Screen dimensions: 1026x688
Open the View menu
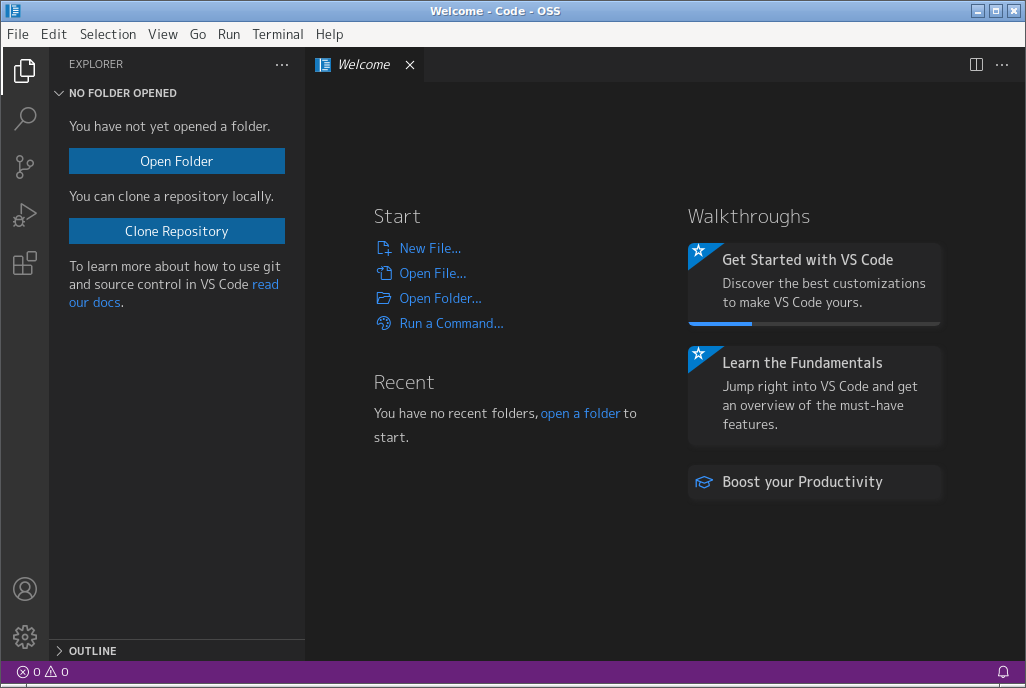[x=163, y=34]
